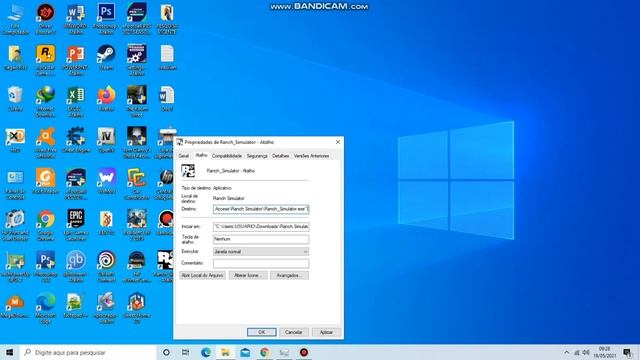This screenshot has width=640, height=360.
Task: Switch to the Compatibilidade tab
Action: (x=227, y=156)
